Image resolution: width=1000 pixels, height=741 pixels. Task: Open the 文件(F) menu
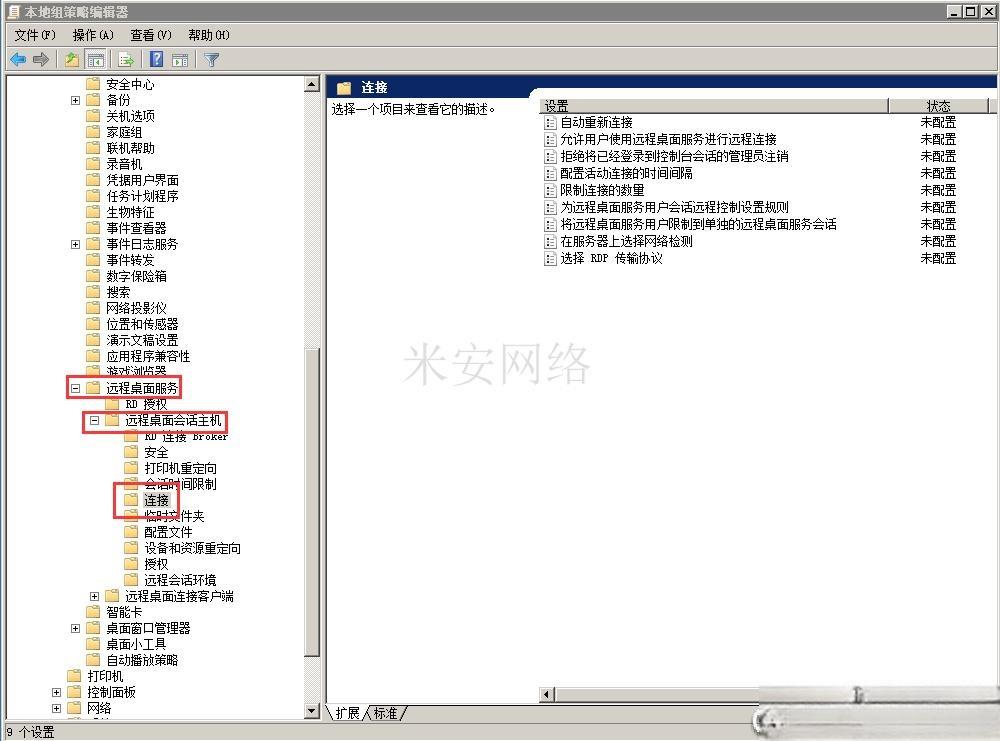point(35,35)
